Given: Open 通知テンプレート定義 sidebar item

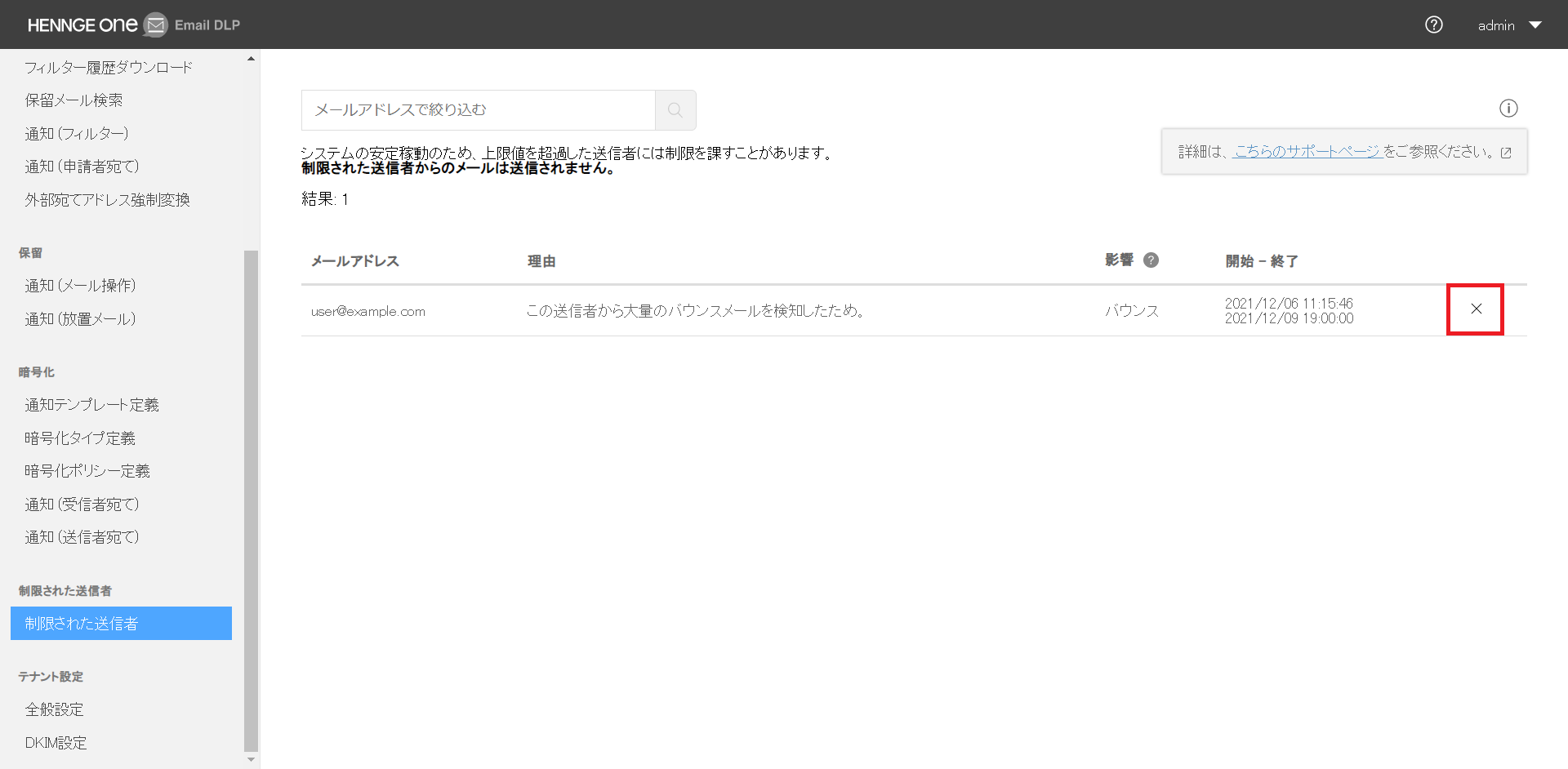Looking at the screenshot, I should click(x=91, y=405).
